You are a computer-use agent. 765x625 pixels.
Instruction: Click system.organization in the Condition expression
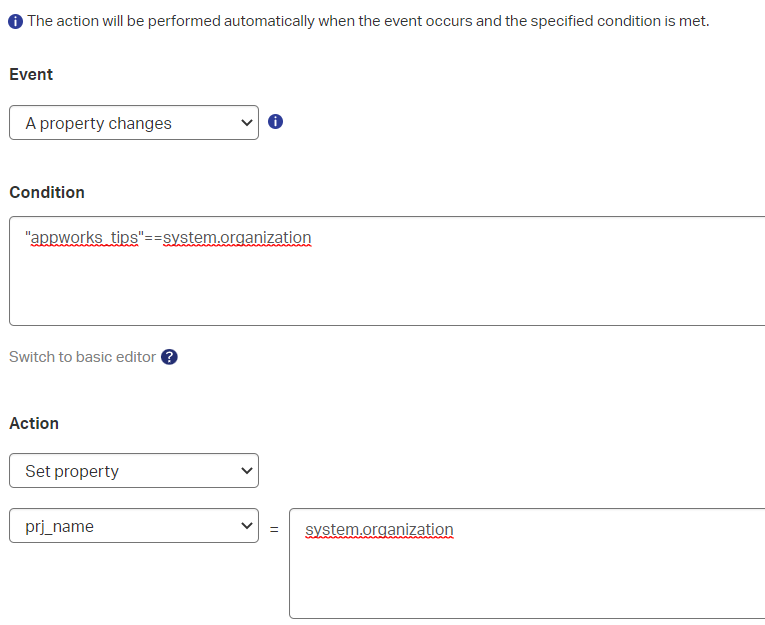237,238
